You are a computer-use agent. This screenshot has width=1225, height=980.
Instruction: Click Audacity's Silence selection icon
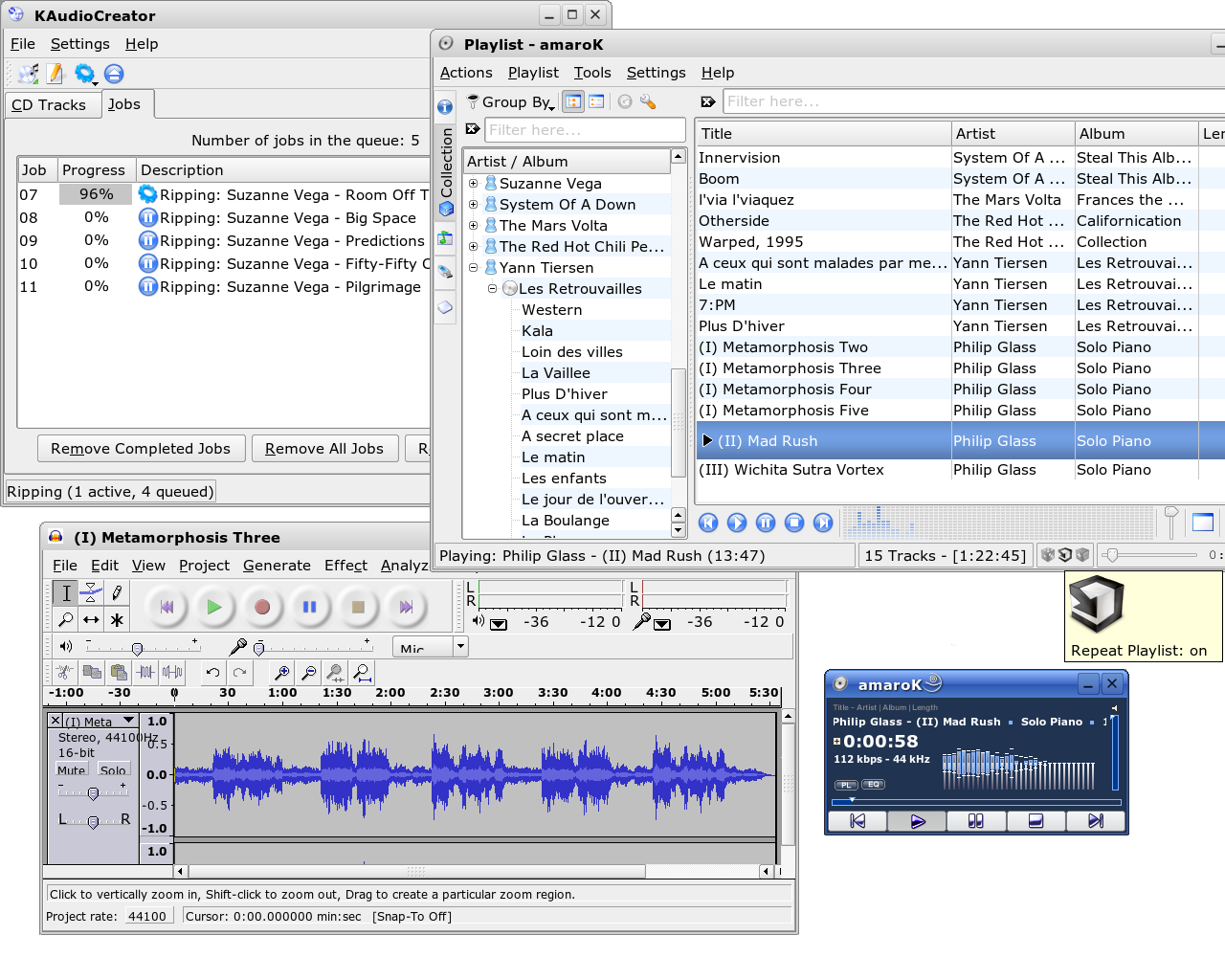pyautogui.click(x=172, y=672)
